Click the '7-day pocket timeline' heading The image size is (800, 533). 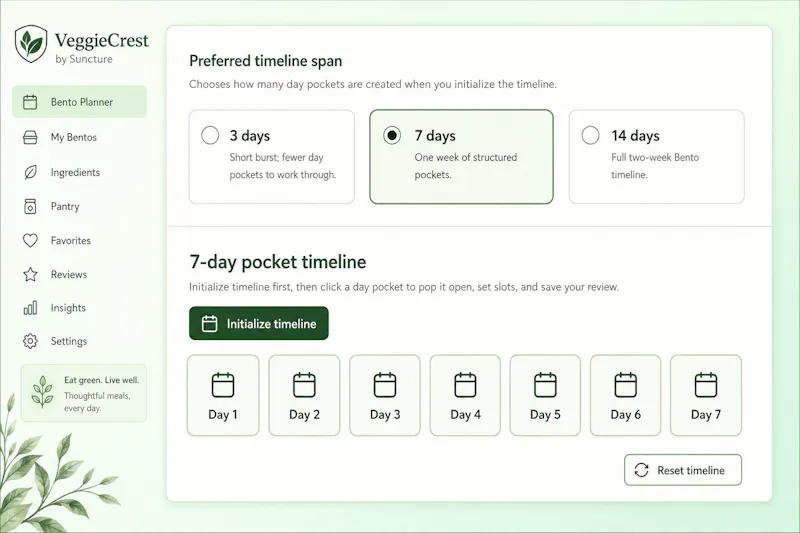tap(278, 262)
